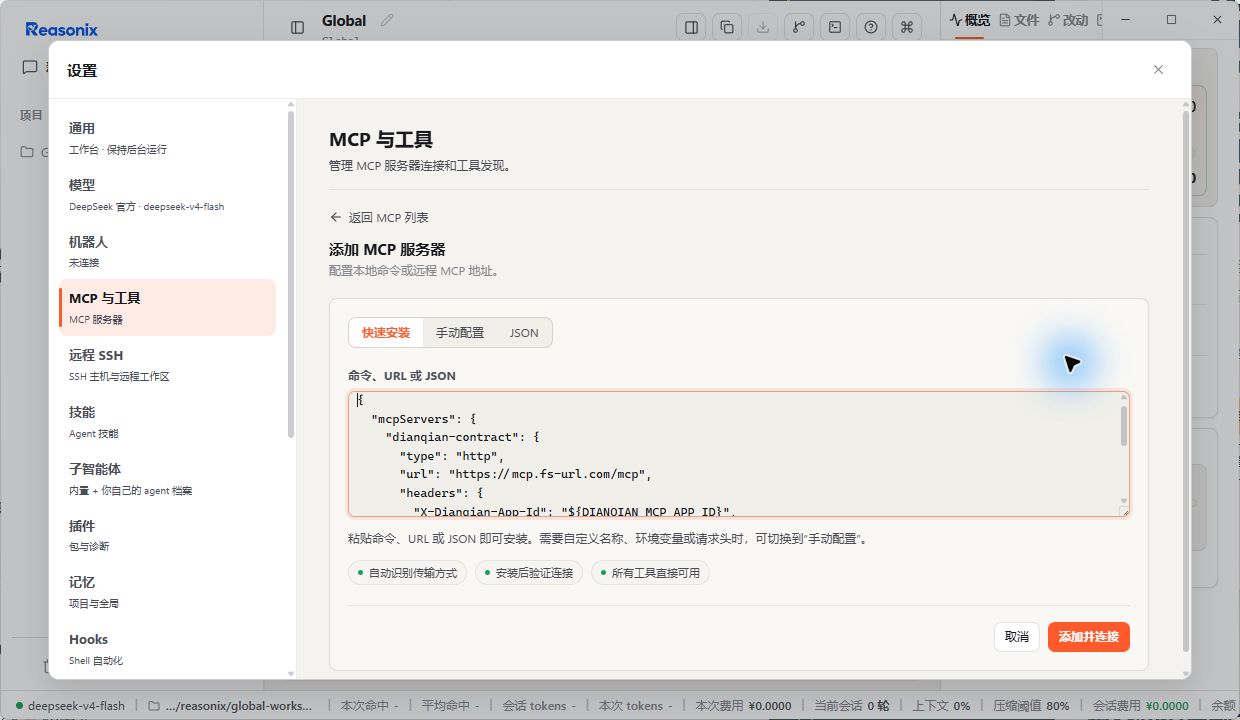Click main settings content scrollbar
Viewport: 1240px width, 720px height.
[1187, 380]
